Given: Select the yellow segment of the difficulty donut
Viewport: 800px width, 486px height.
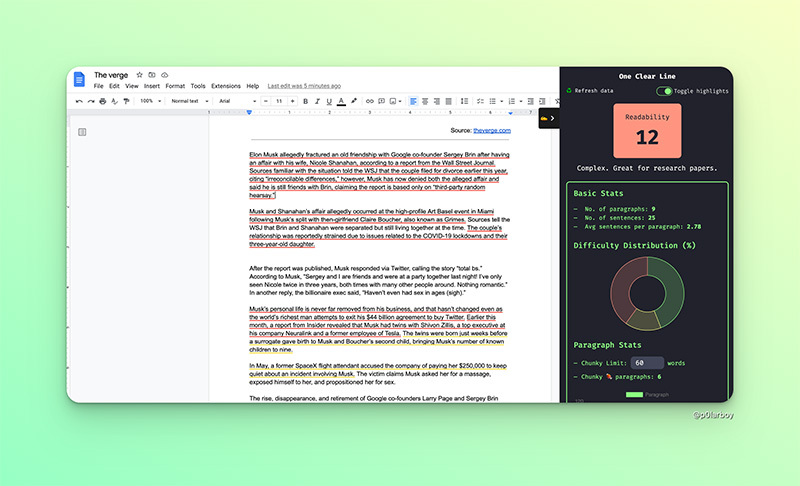Looking at the screenshot, I should [x=644, y=321].
